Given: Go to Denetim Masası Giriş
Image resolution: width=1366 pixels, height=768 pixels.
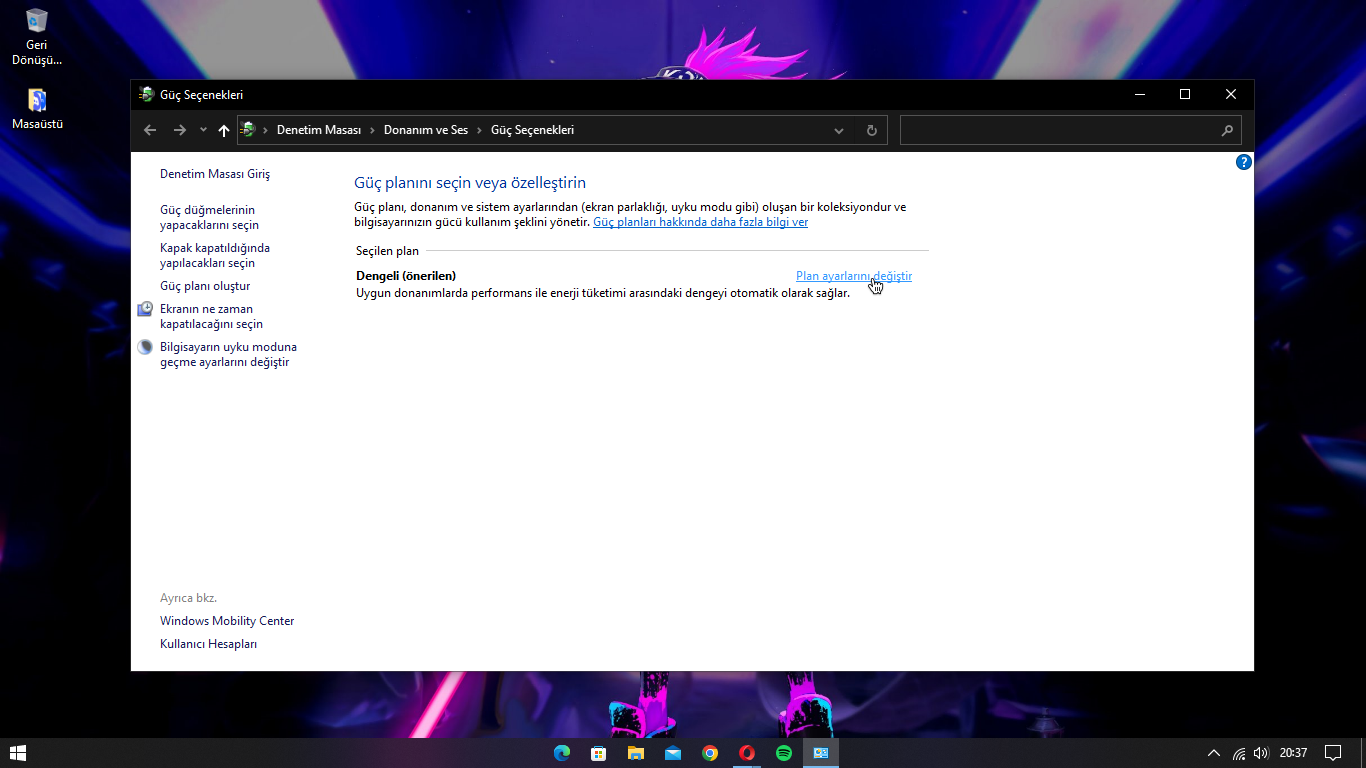Looking at the screenshot, I should point(215,174).
